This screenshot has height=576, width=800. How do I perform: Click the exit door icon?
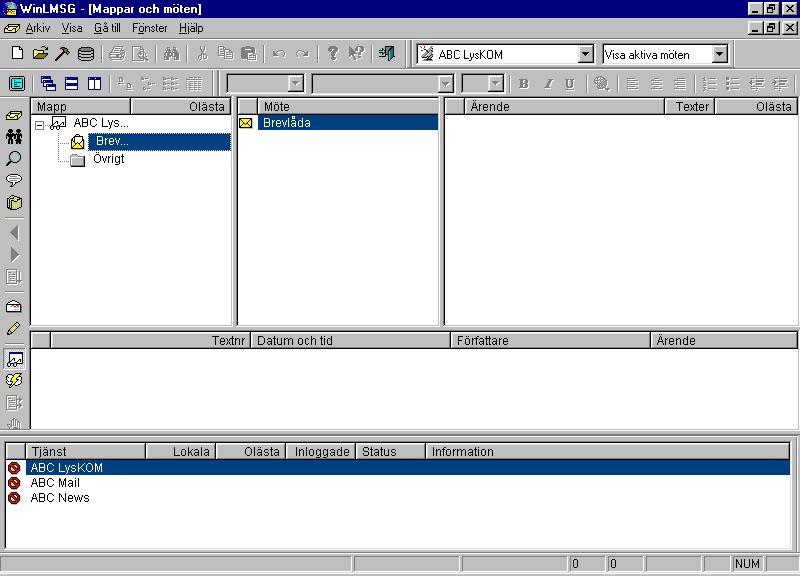point(387,54)
